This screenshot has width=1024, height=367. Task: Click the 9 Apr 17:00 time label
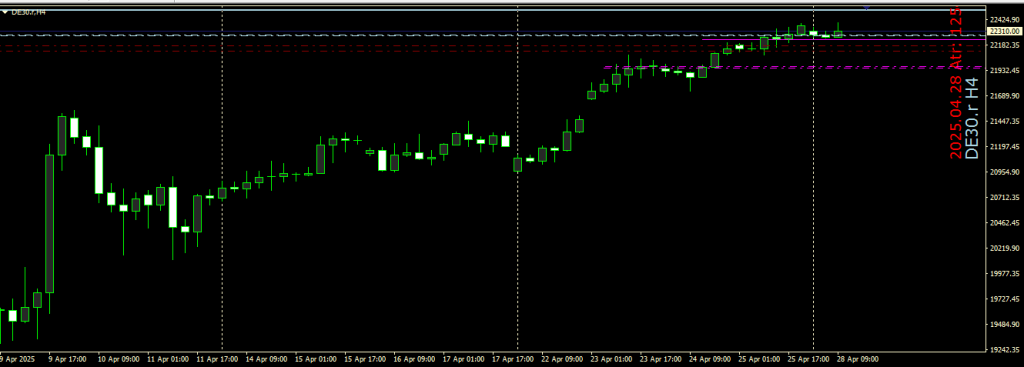pyautogui.click(x=67, y=359)
